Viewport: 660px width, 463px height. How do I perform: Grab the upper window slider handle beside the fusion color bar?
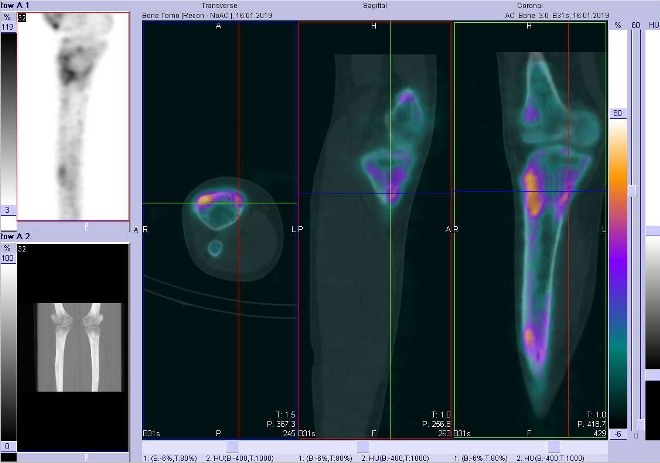tap(632, 190)
